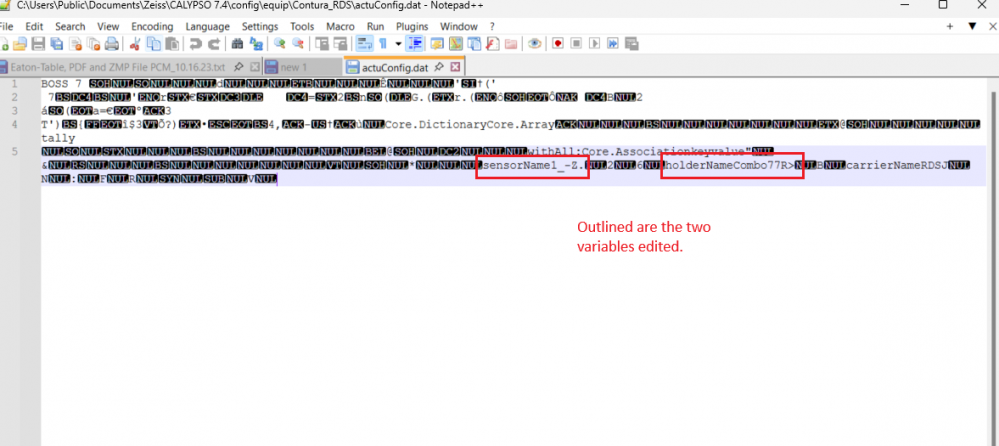Open the Language menu
This screenshot has height=446, width=999.
point(208,27)
